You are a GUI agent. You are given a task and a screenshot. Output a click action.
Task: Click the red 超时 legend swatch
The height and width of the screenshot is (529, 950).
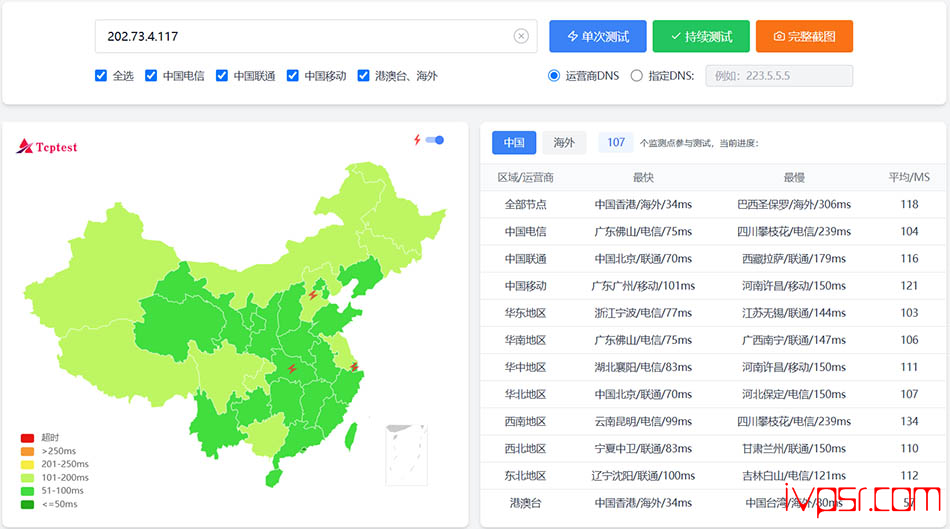(27, 438)
